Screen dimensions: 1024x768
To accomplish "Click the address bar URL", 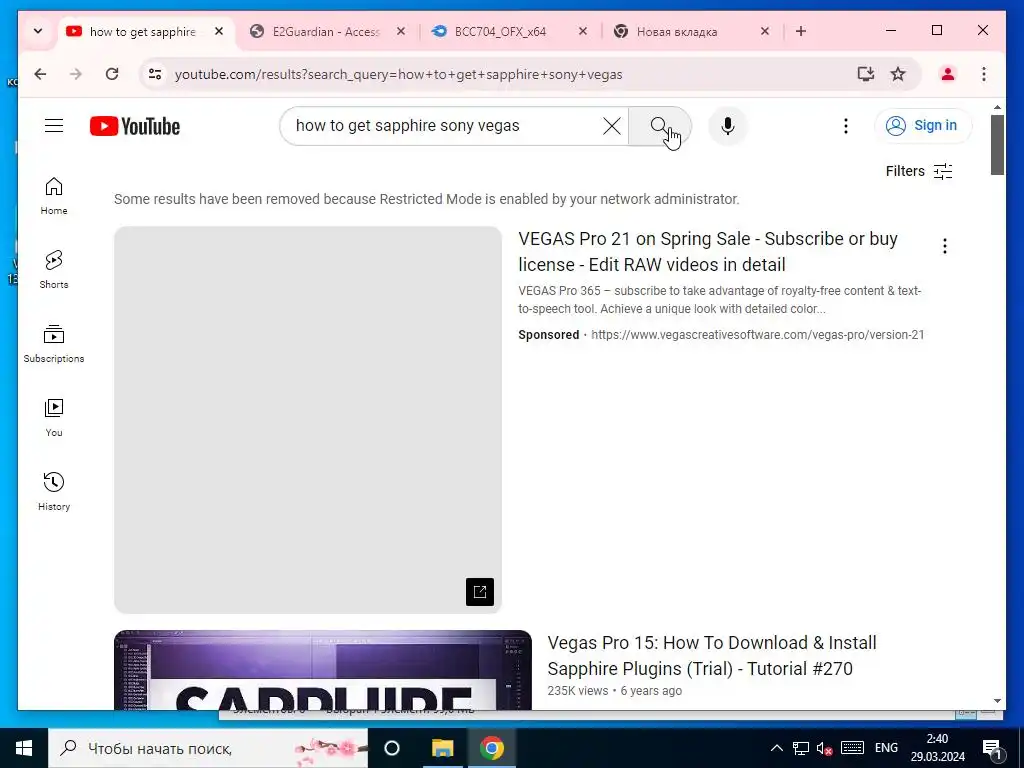I will [x=398, y=74].
